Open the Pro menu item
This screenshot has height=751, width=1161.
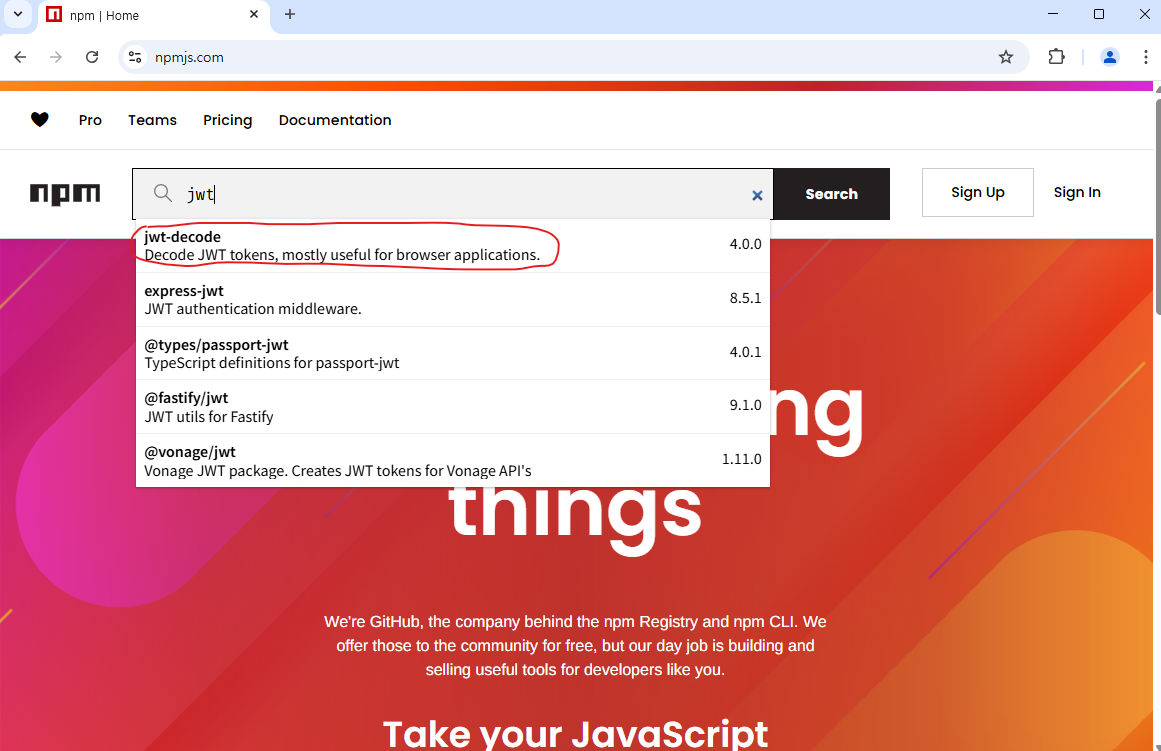pos(90,120)
